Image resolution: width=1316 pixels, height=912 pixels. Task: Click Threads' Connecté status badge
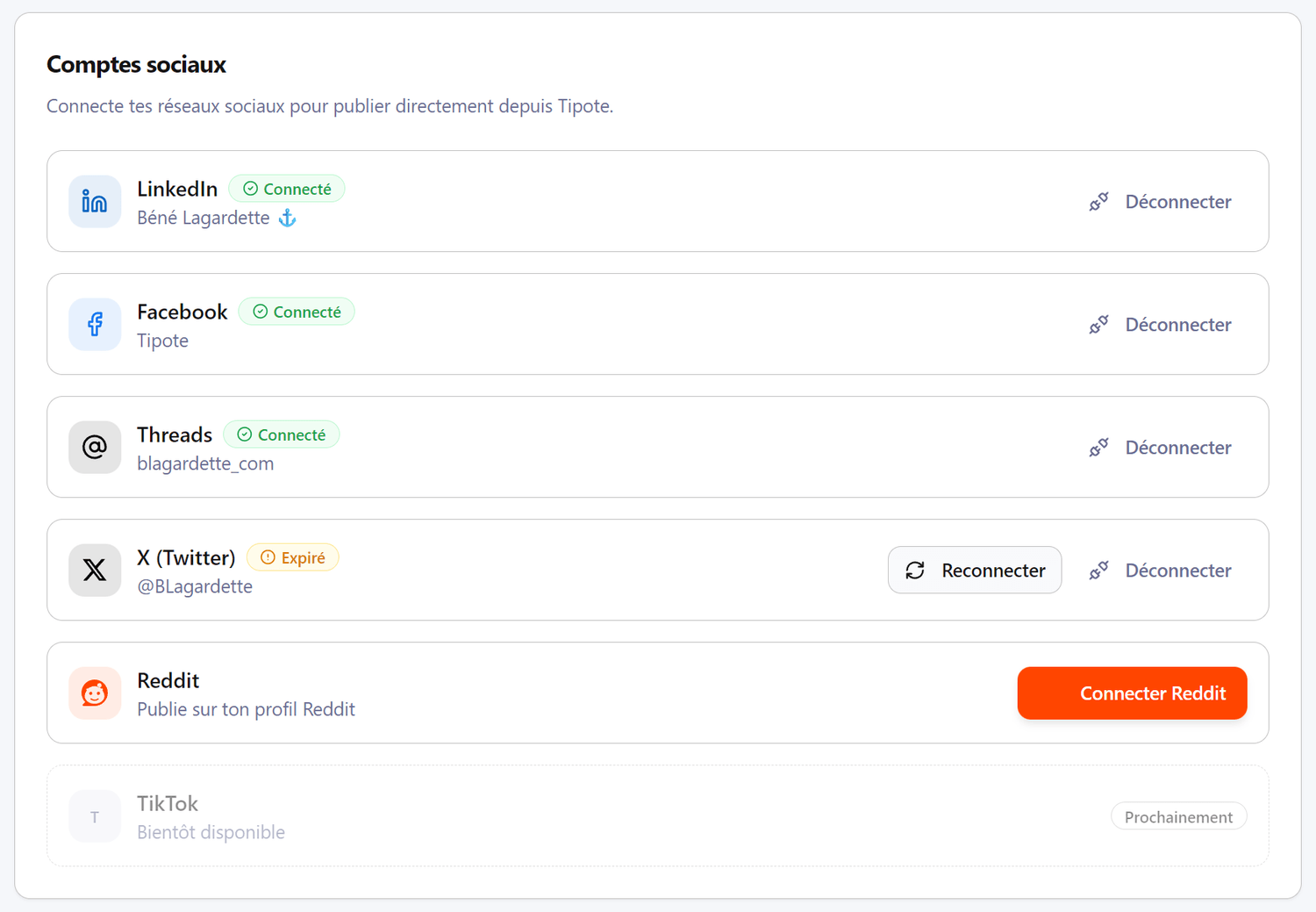pyautogui.click(x=282, y=434)
